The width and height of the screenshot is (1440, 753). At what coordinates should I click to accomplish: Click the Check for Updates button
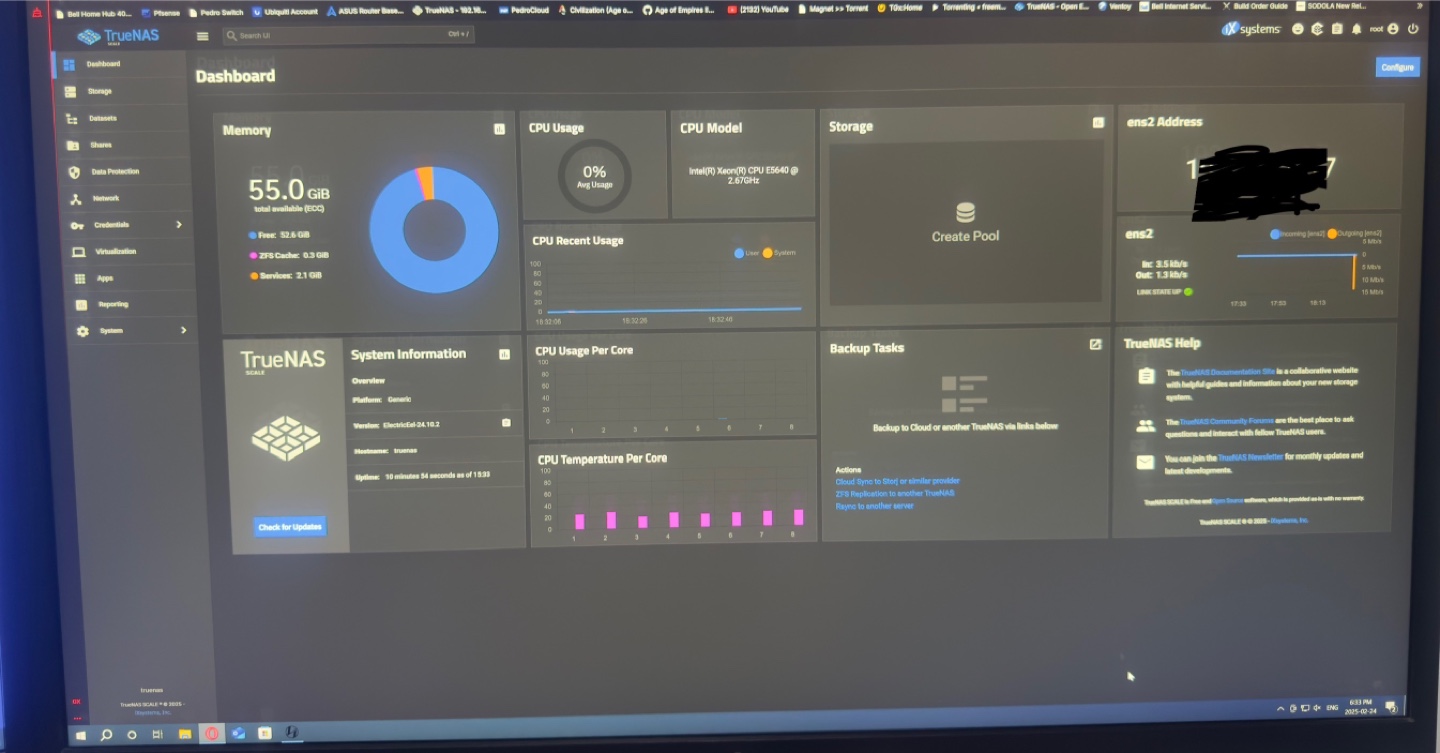pos(290,527)
